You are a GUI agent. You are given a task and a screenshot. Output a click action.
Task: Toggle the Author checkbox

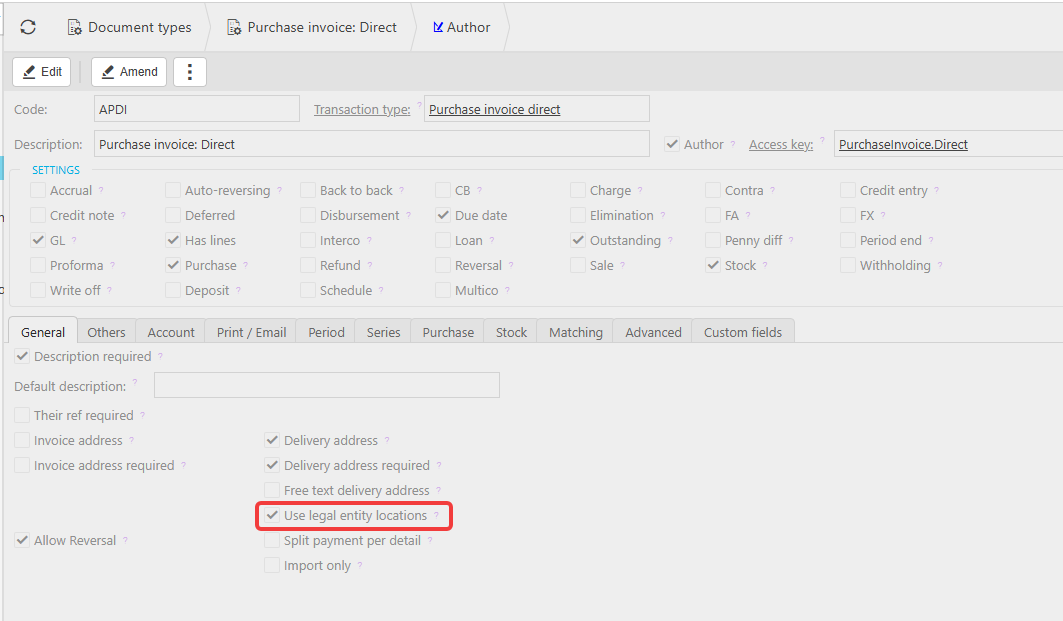pos(672,144)
